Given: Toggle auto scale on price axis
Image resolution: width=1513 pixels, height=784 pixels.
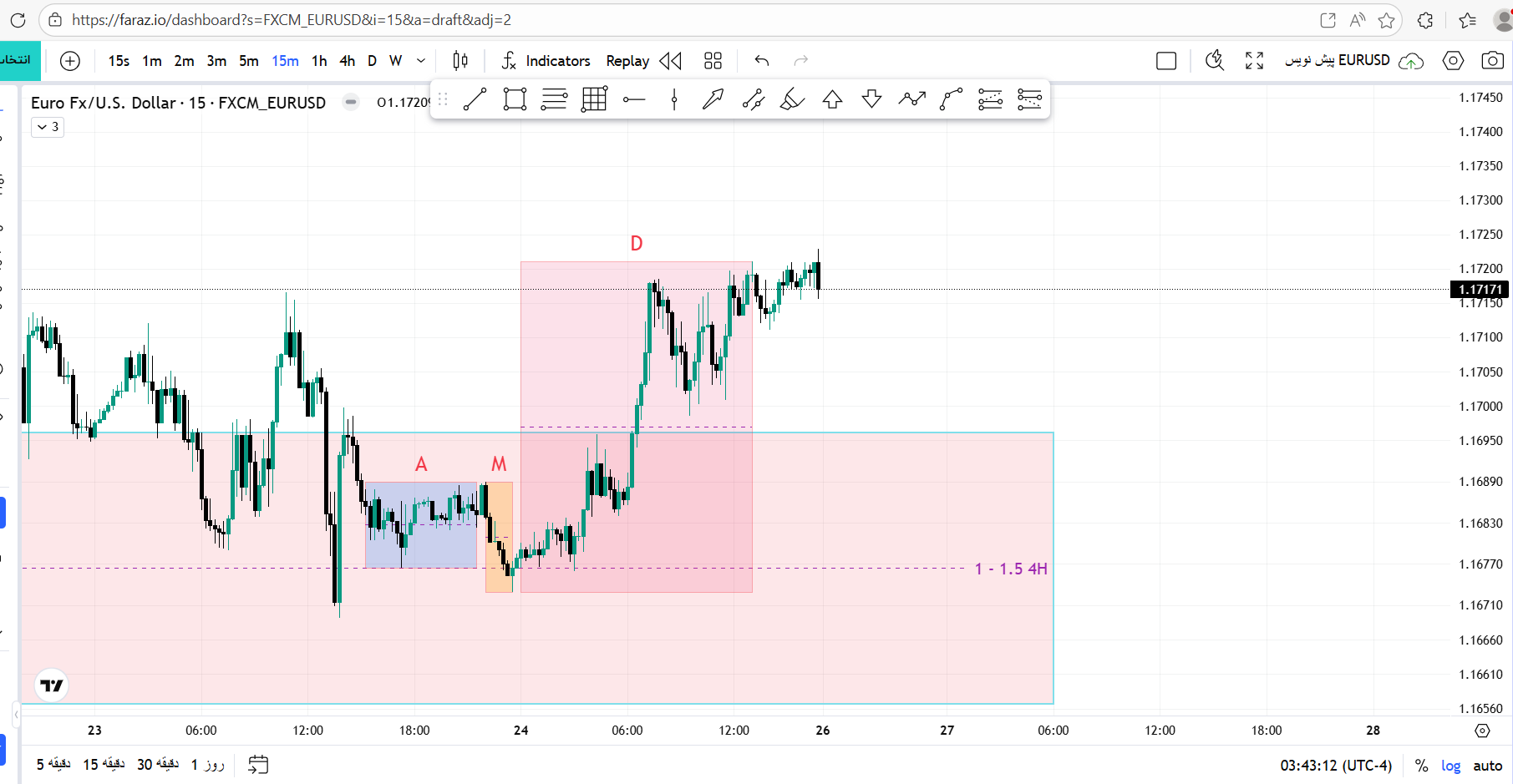Looking at the screenshot, I should tap(1487, 766).
